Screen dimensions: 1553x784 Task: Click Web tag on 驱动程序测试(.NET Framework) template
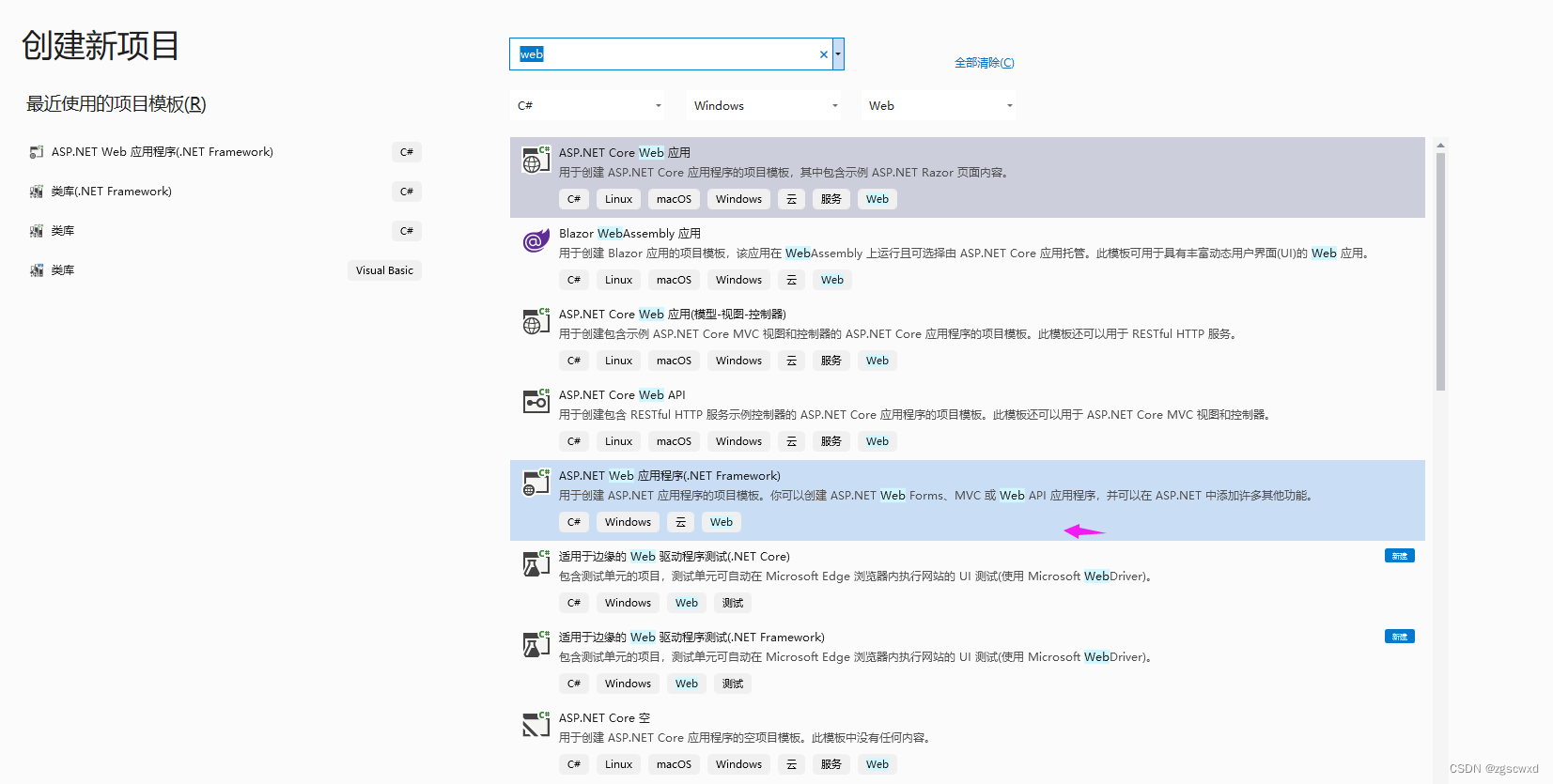[x=687, y=684]
